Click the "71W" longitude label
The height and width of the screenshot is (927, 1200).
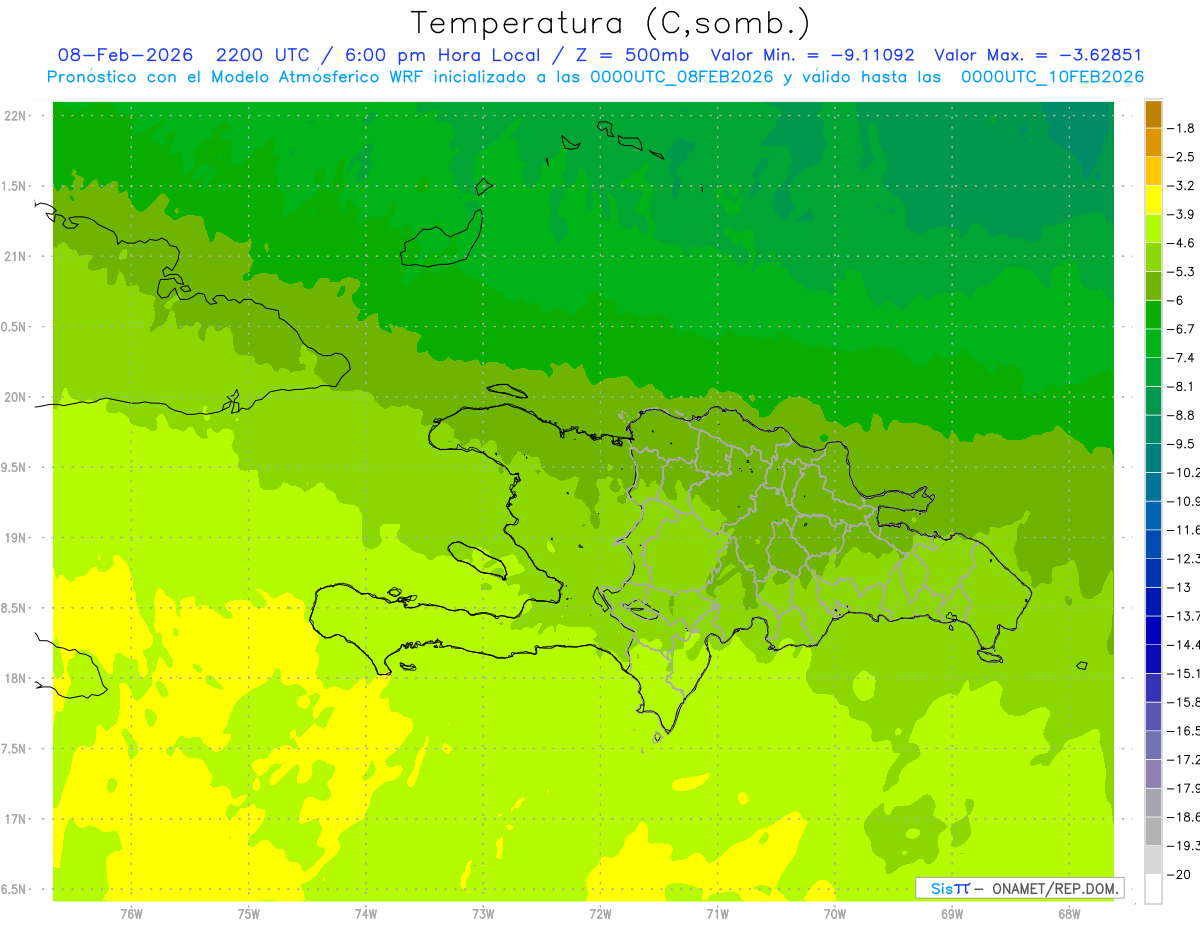(717, 913)
